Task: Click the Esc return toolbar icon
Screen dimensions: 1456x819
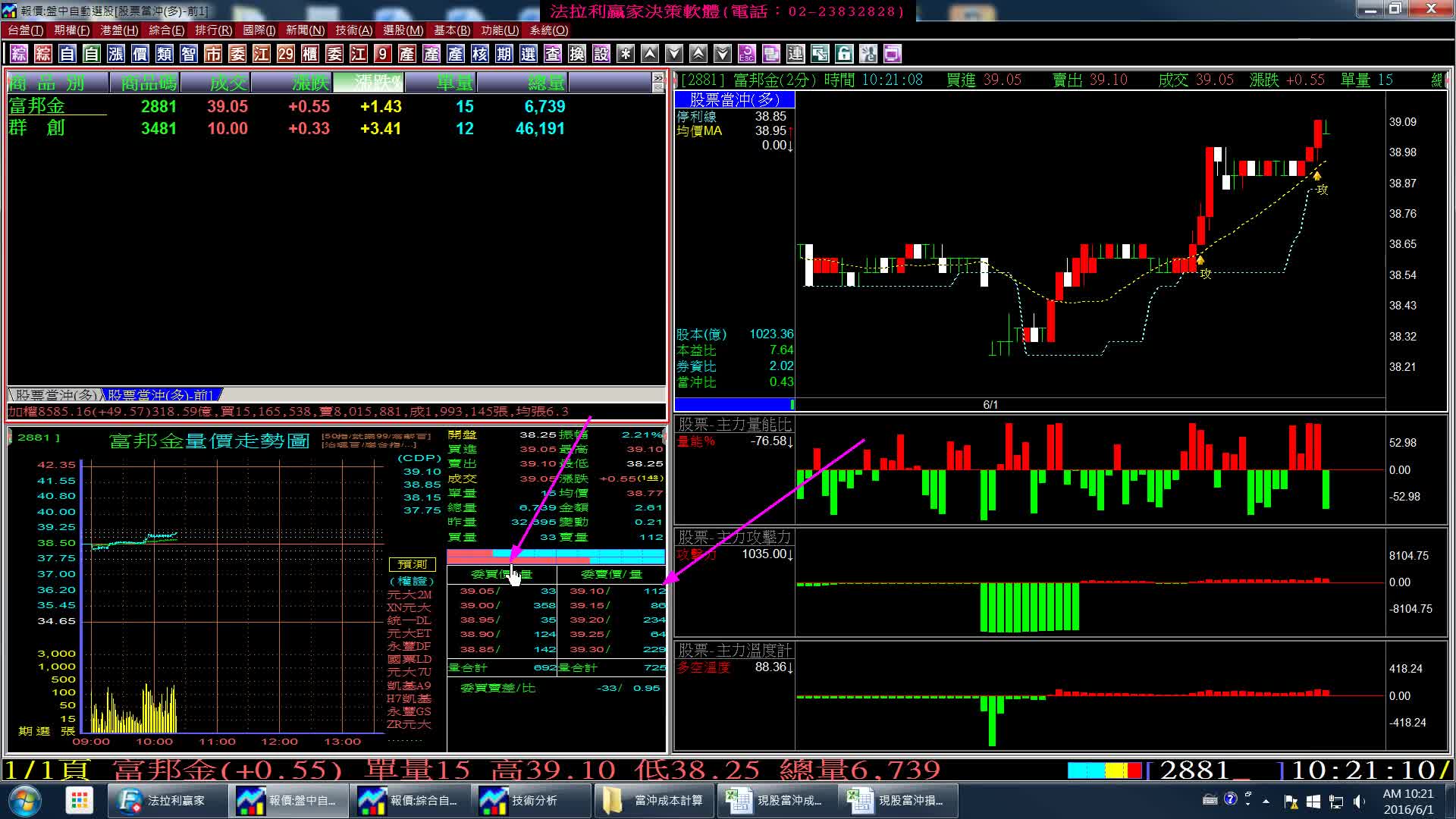Action: pos(747,54)
